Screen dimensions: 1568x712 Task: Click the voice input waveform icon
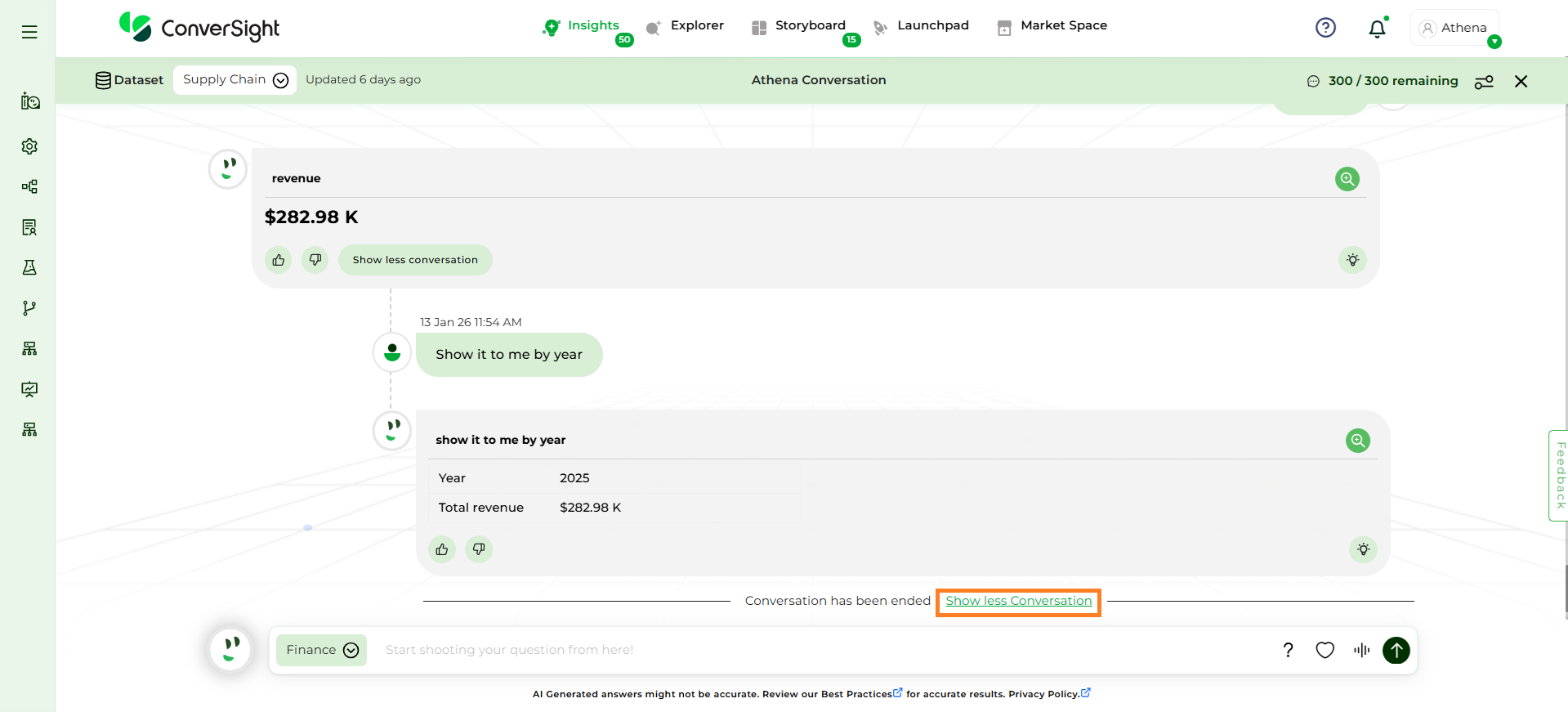pos(1361,650)
